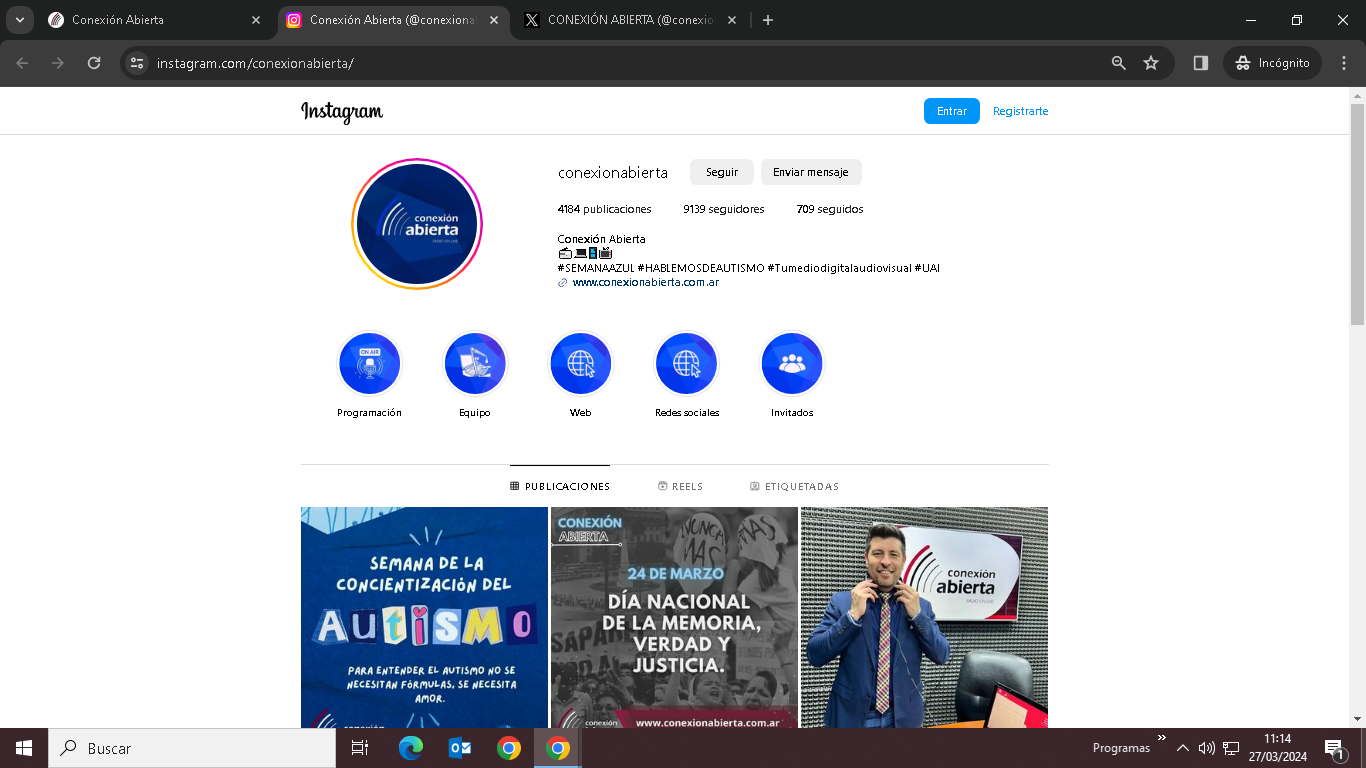This screenshot has width=1366, height=768.
Task: Switch to the Etiquetadas tab
Action: pyautogui.click(x=794, y=487)
